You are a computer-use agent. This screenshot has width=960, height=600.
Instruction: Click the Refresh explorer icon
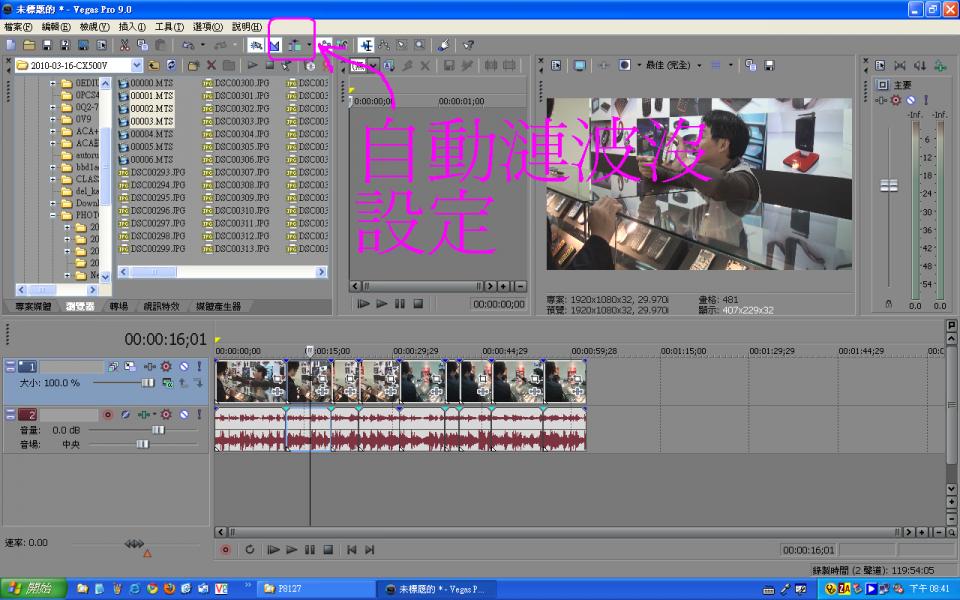[x=171, y=66]
